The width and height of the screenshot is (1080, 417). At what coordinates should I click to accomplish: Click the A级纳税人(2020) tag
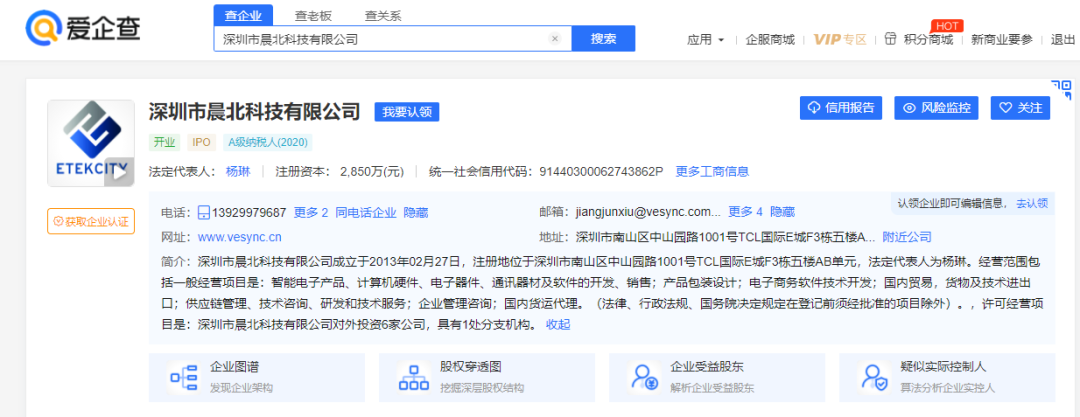[x=267, y=143]
